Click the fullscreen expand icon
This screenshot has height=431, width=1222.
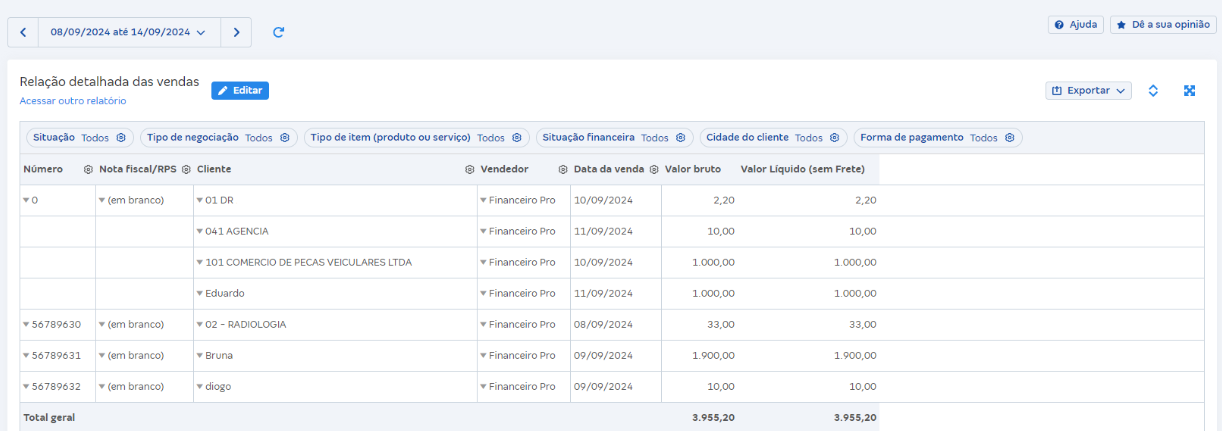coord(1189,91)
